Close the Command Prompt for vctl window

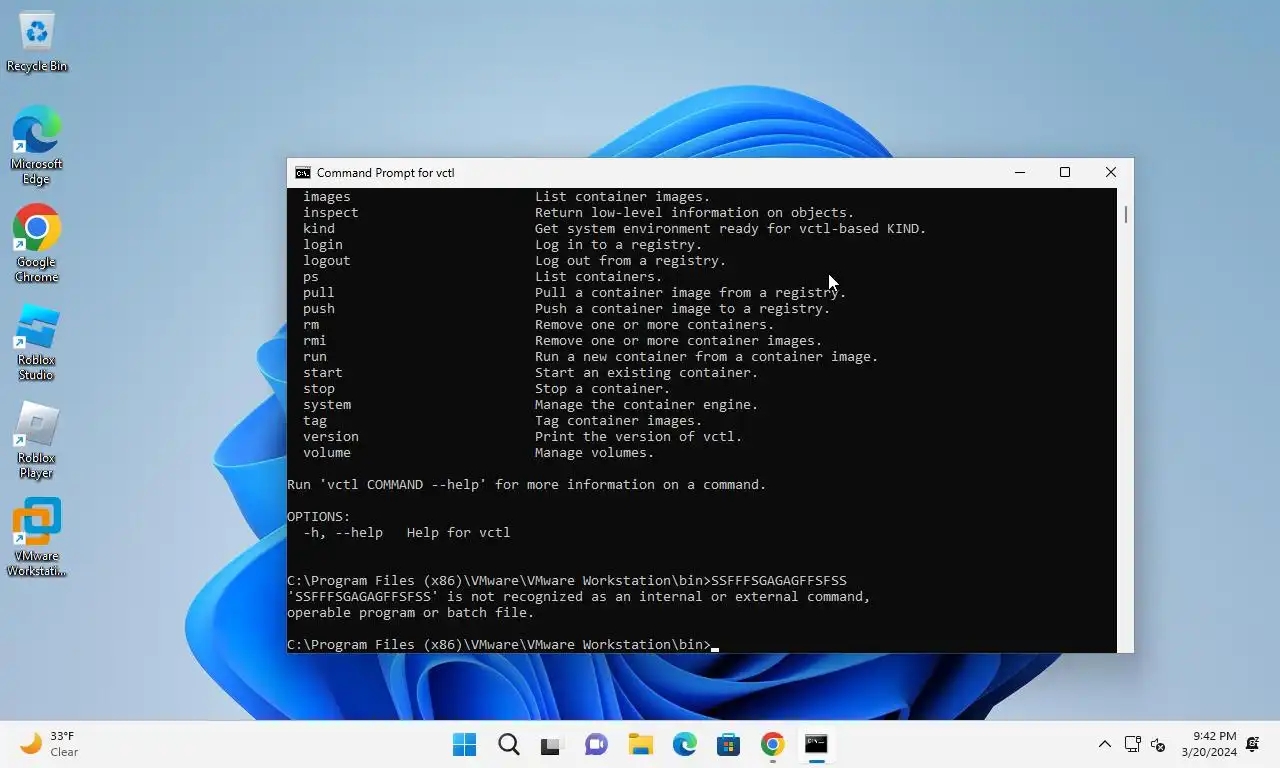pyautogui.click(x=1110, y=172)
